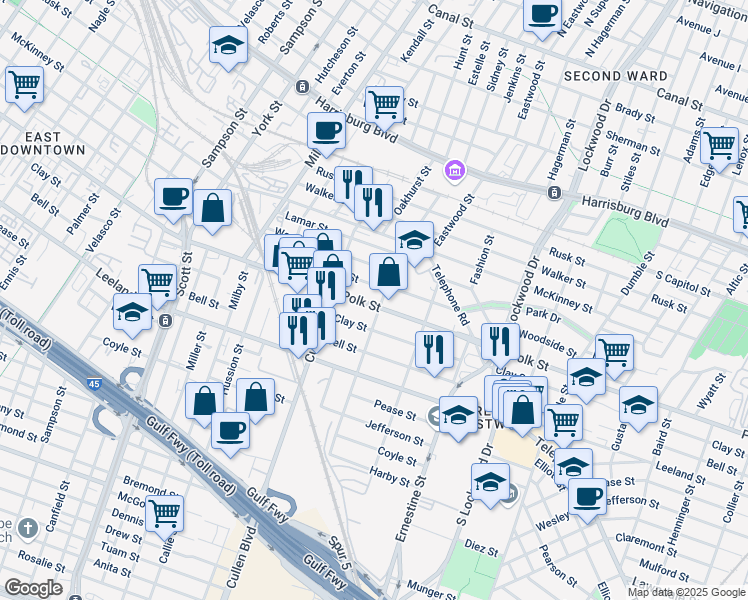Click the shopping bag marker above Polk St
Viewport: 748px width, 600px height.
click(389, 275)
